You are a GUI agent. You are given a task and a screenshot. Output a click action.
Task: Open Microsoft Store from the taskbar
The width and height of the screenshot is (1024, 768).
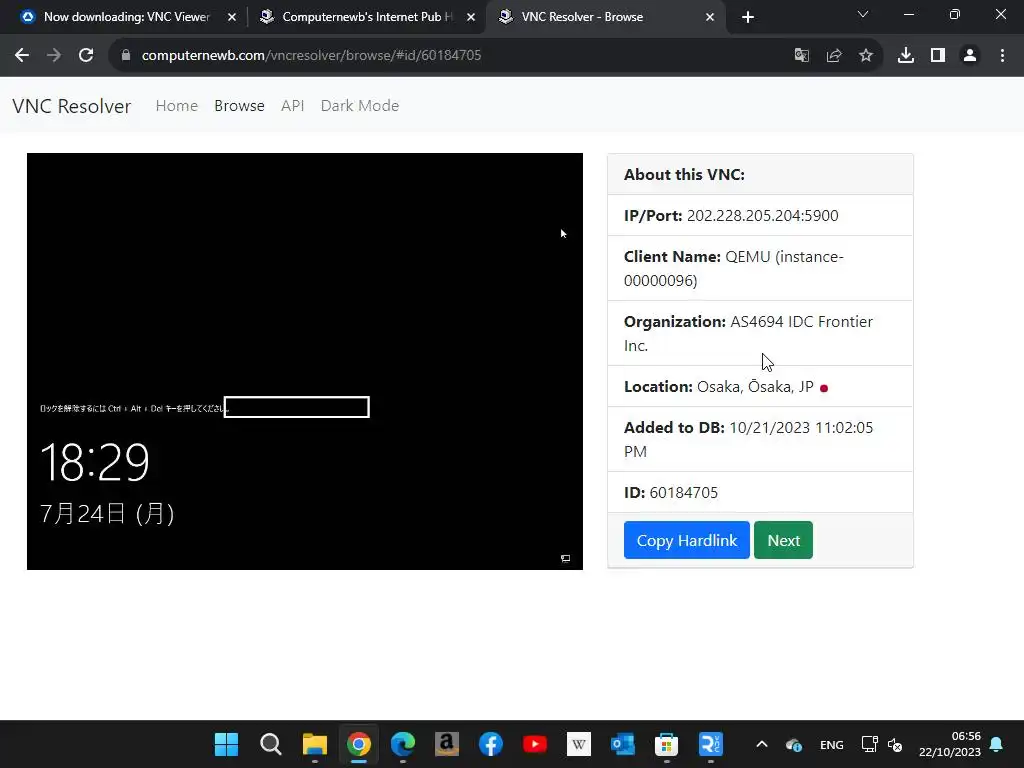[667, 744]
